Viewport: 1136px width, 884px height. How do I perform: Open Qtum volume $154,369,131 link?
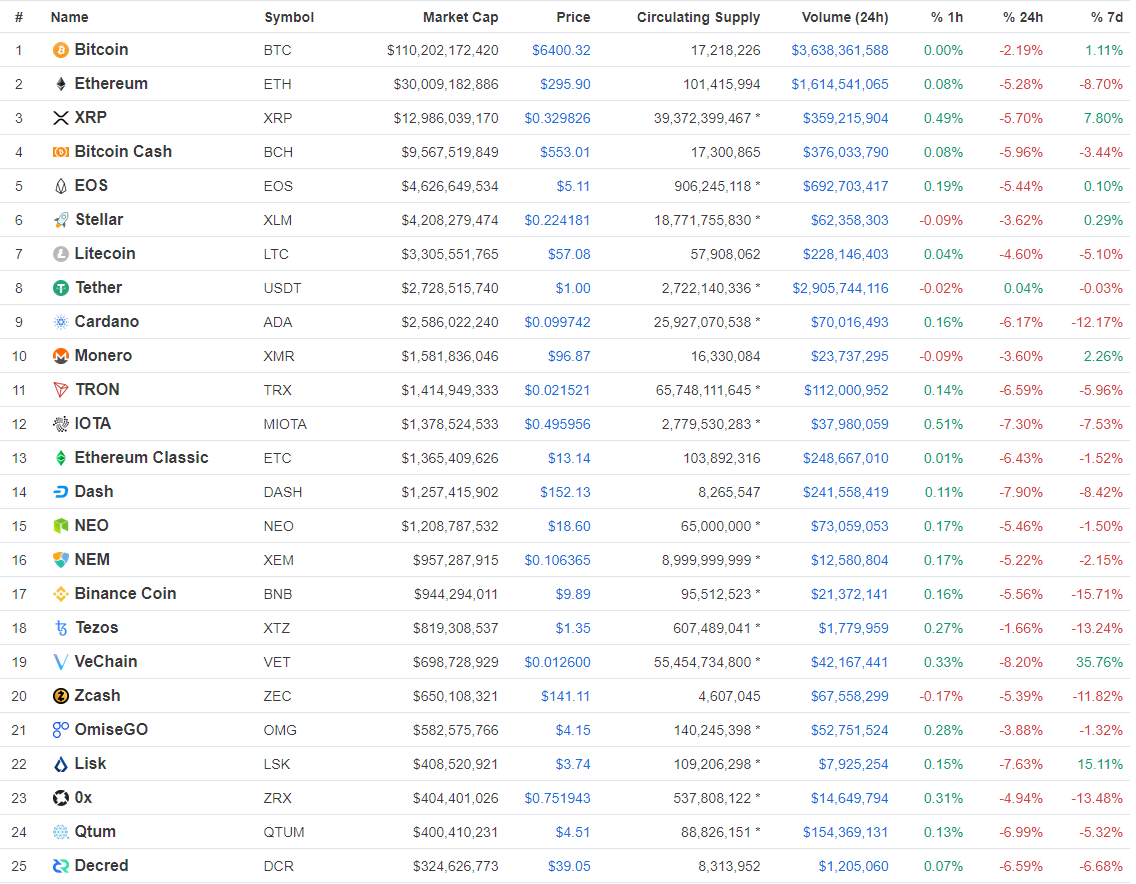tap(845, 833)
